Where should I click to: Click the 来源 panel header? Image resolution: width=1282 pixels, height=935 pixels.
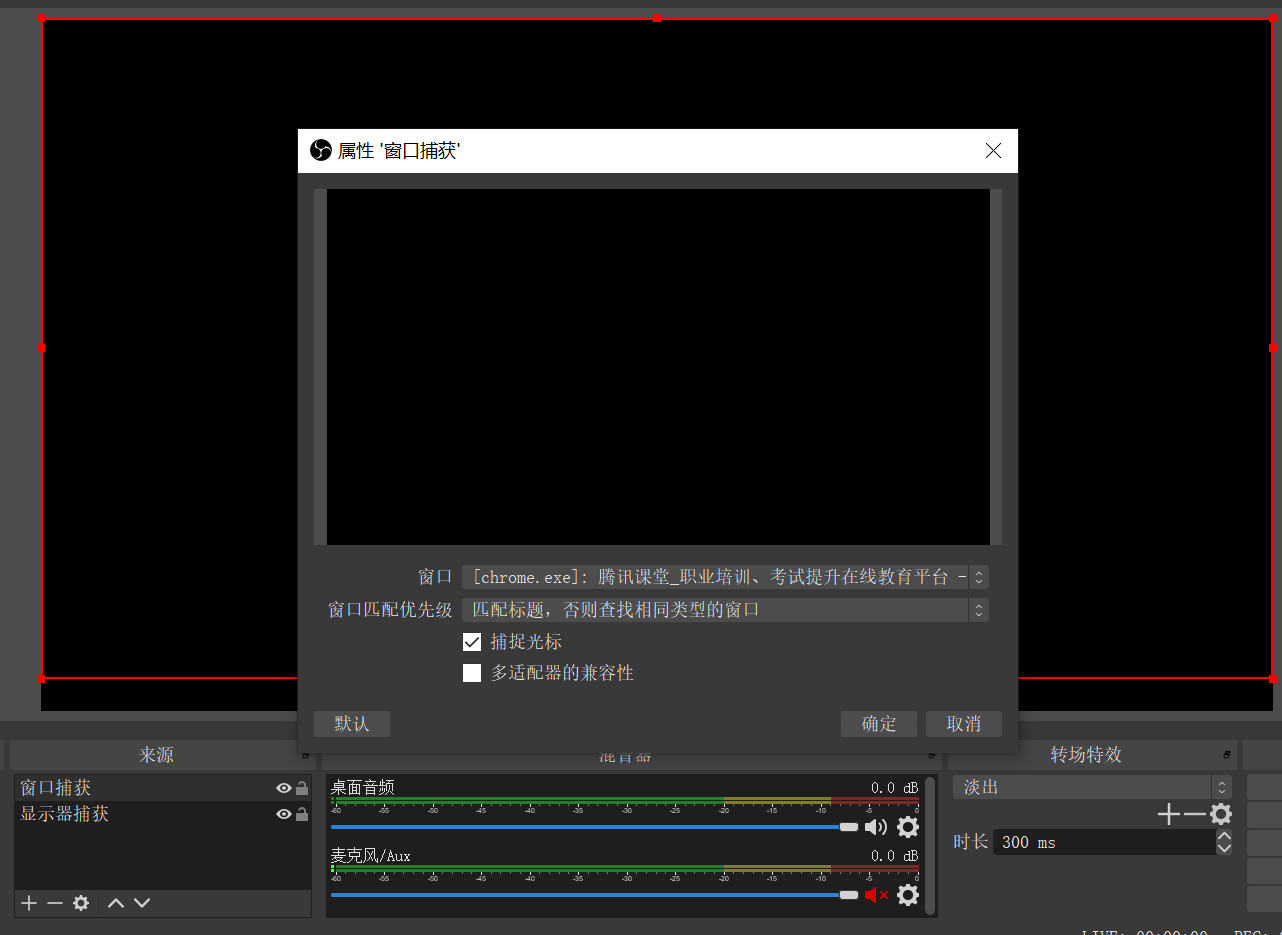click(x=156, y=755)
